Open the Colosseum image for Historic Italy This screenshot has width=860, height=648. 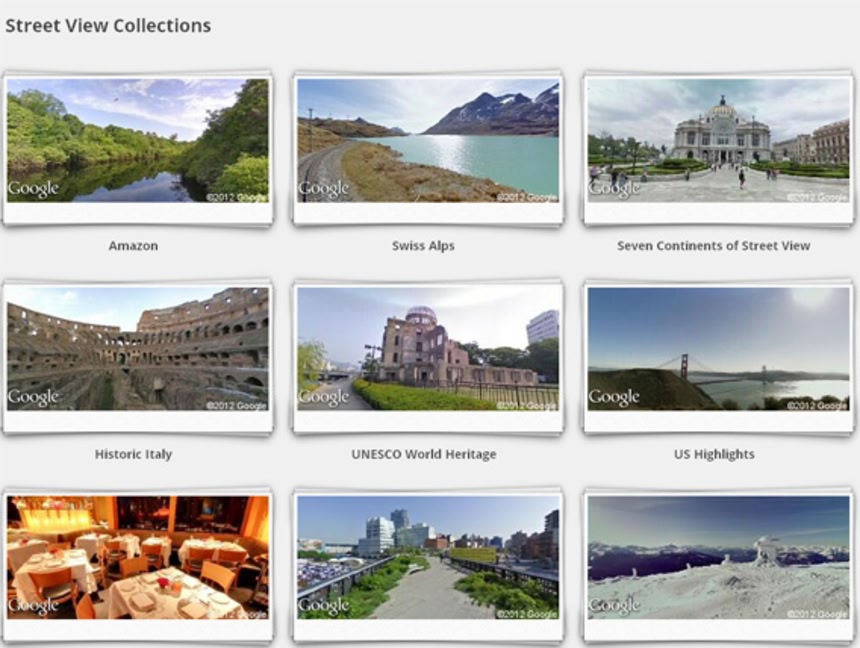[137, 348]
